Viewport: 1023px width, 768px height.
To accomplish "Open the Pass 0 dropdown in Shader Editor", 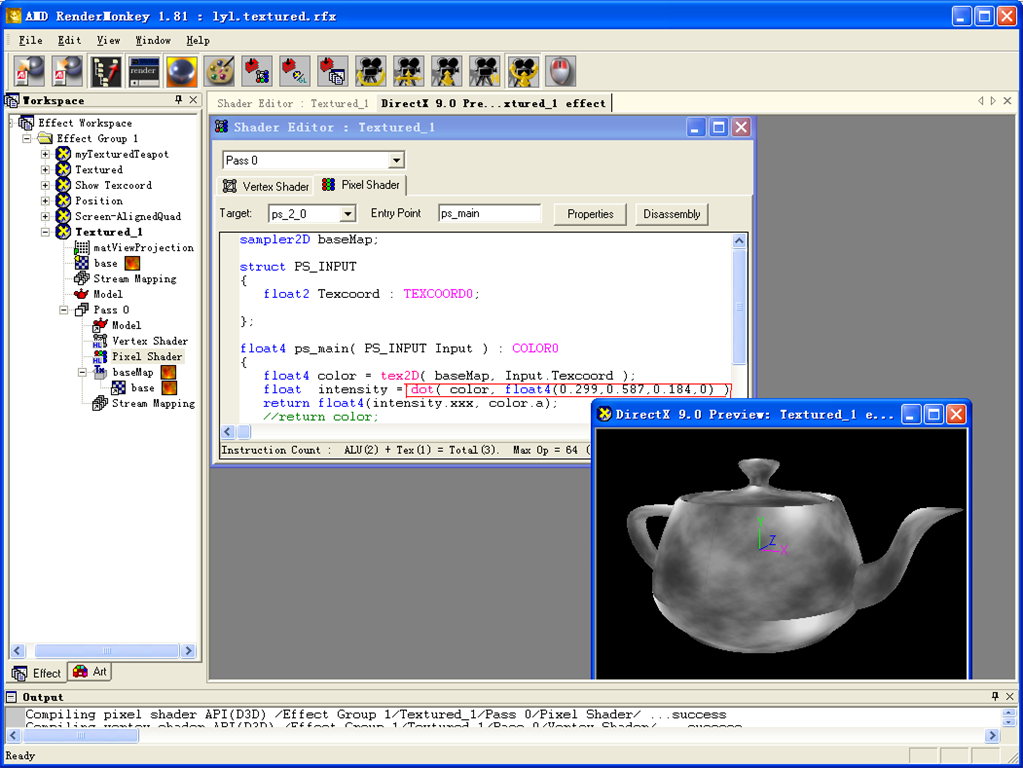I will (x=396, y=161).
